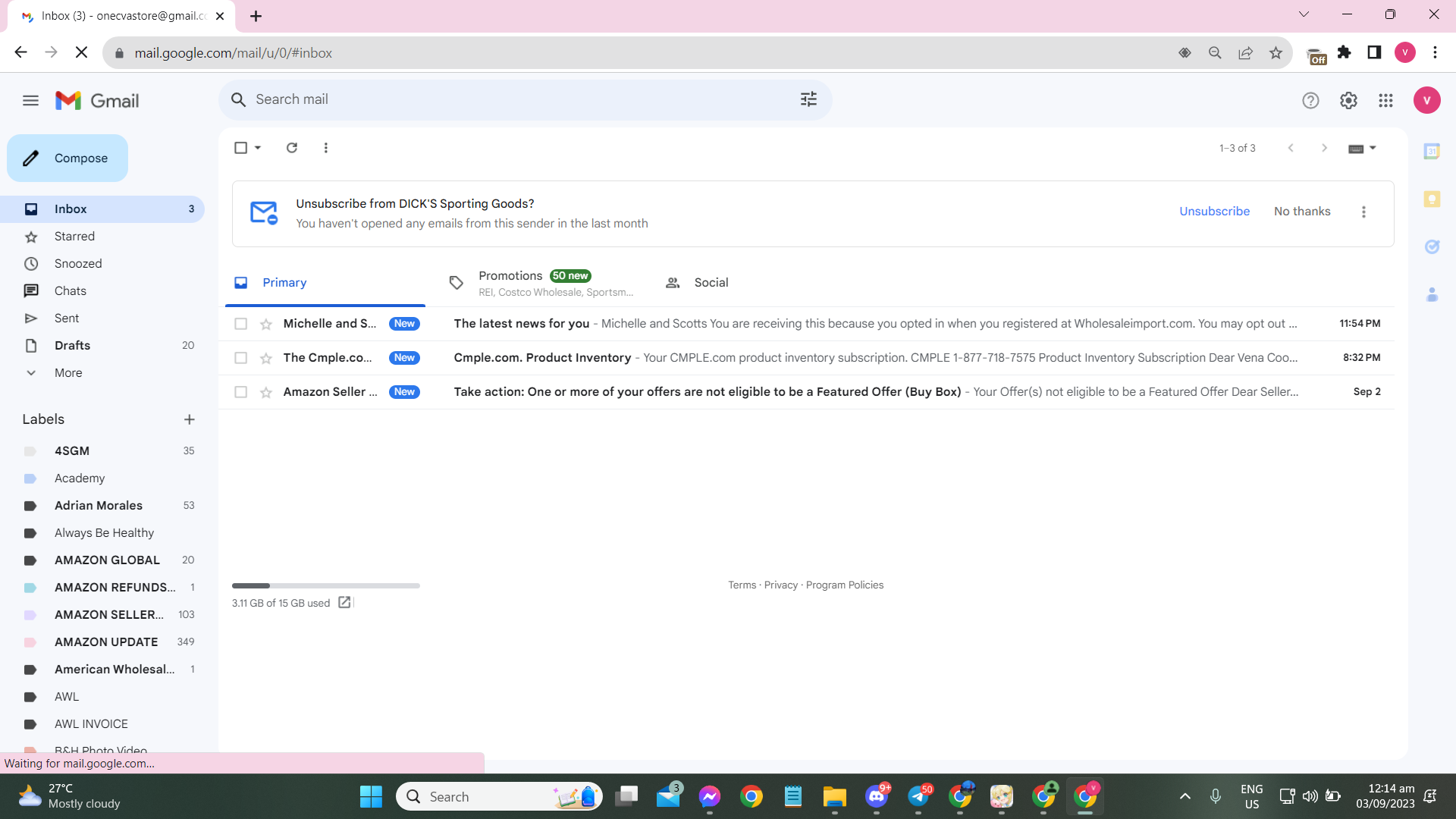Open input tools dropdown
1456x819 pixels.
(x=1362, y=148)
